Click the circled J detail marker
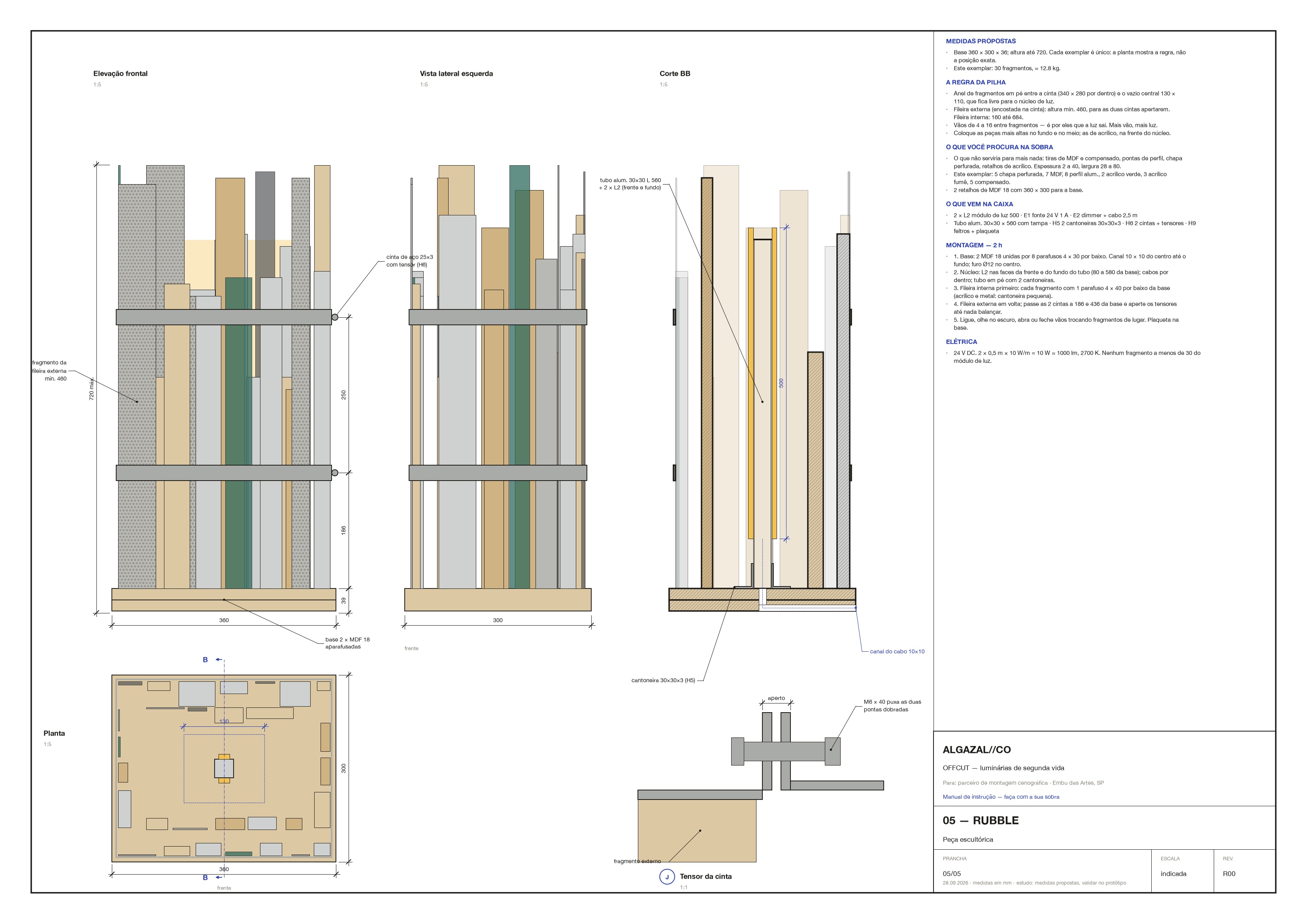 coord(667,877)
